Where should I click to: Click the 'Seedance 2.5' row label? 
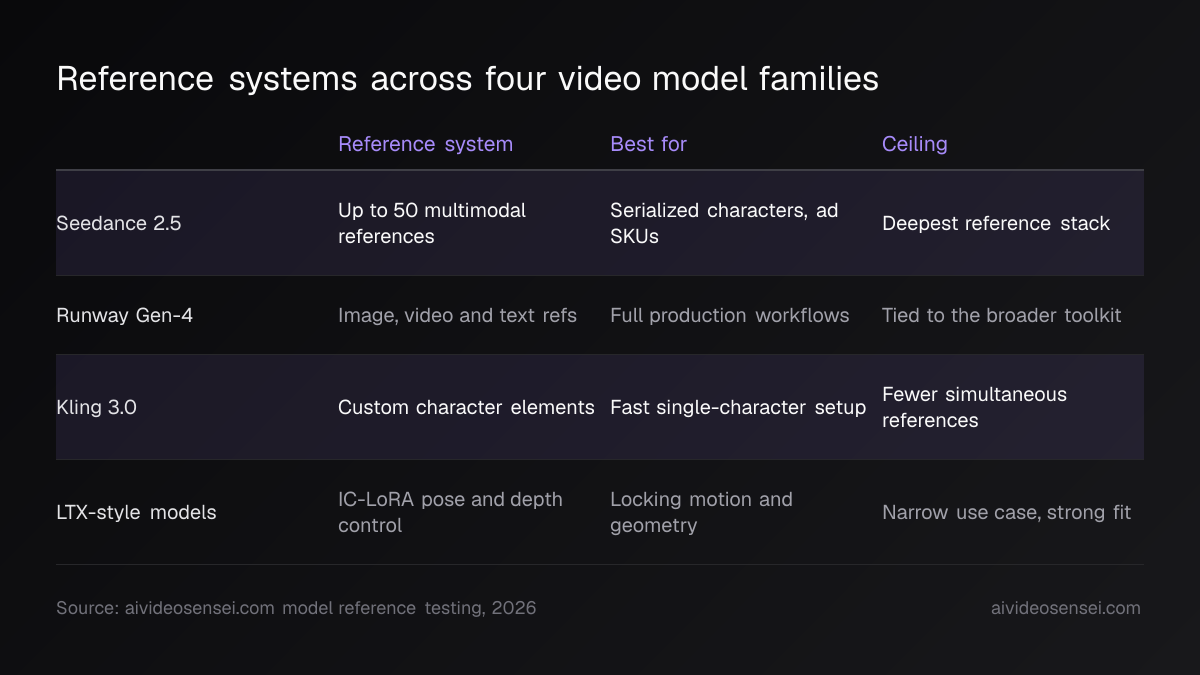(x=119, y=223)
